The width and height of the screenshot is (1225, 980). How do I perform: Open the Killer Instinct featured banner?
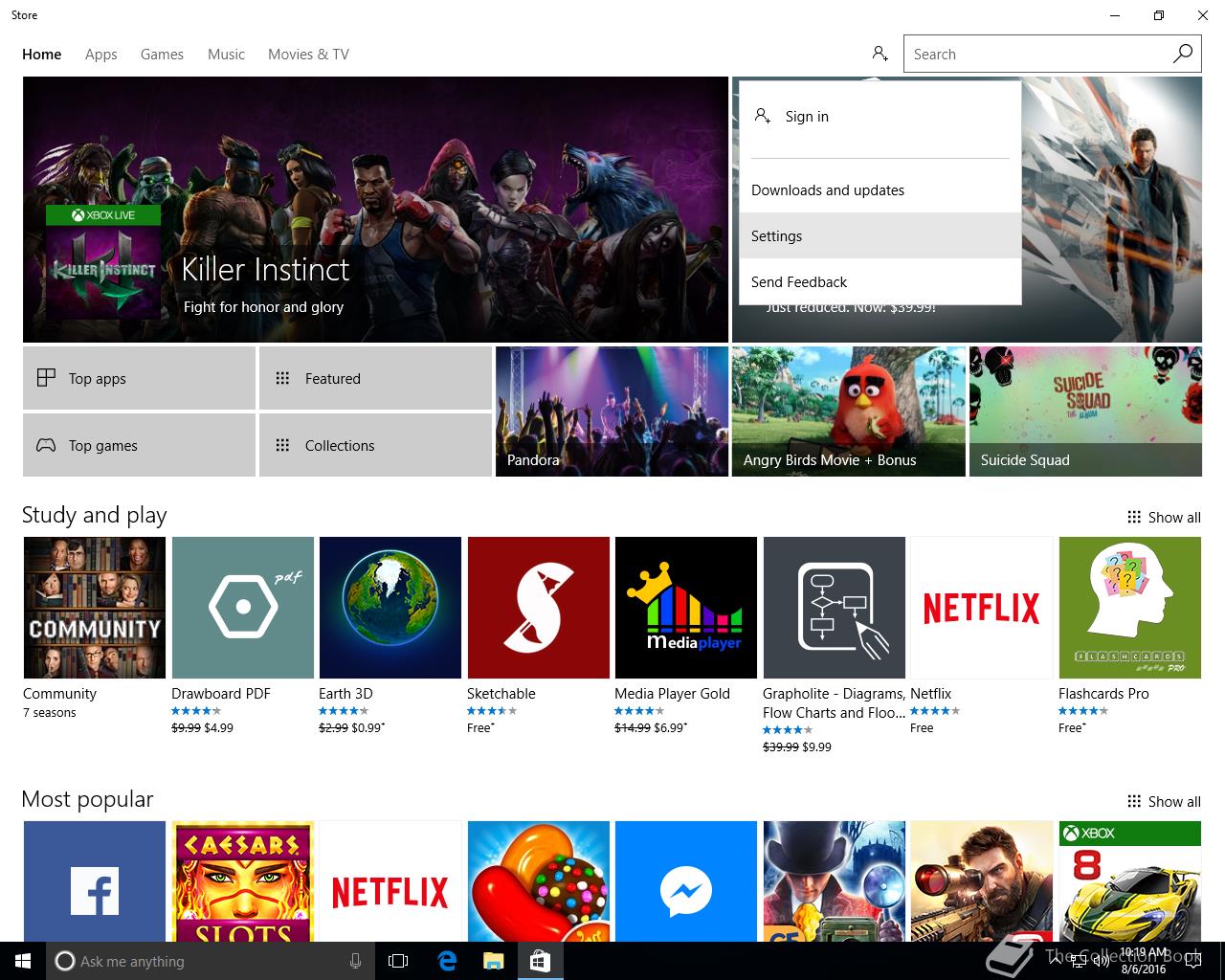(x=375, y=210)
